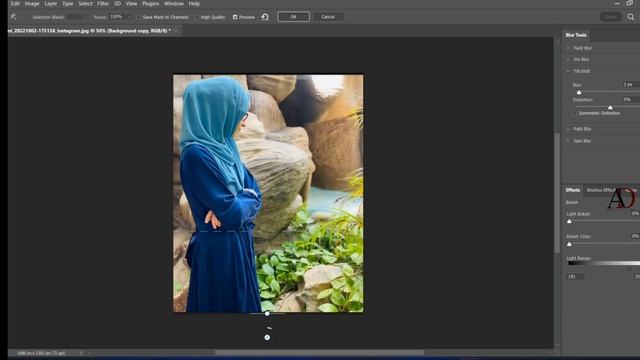
Task: Click the Focus percentage field
Action: (x=117, y=17)
